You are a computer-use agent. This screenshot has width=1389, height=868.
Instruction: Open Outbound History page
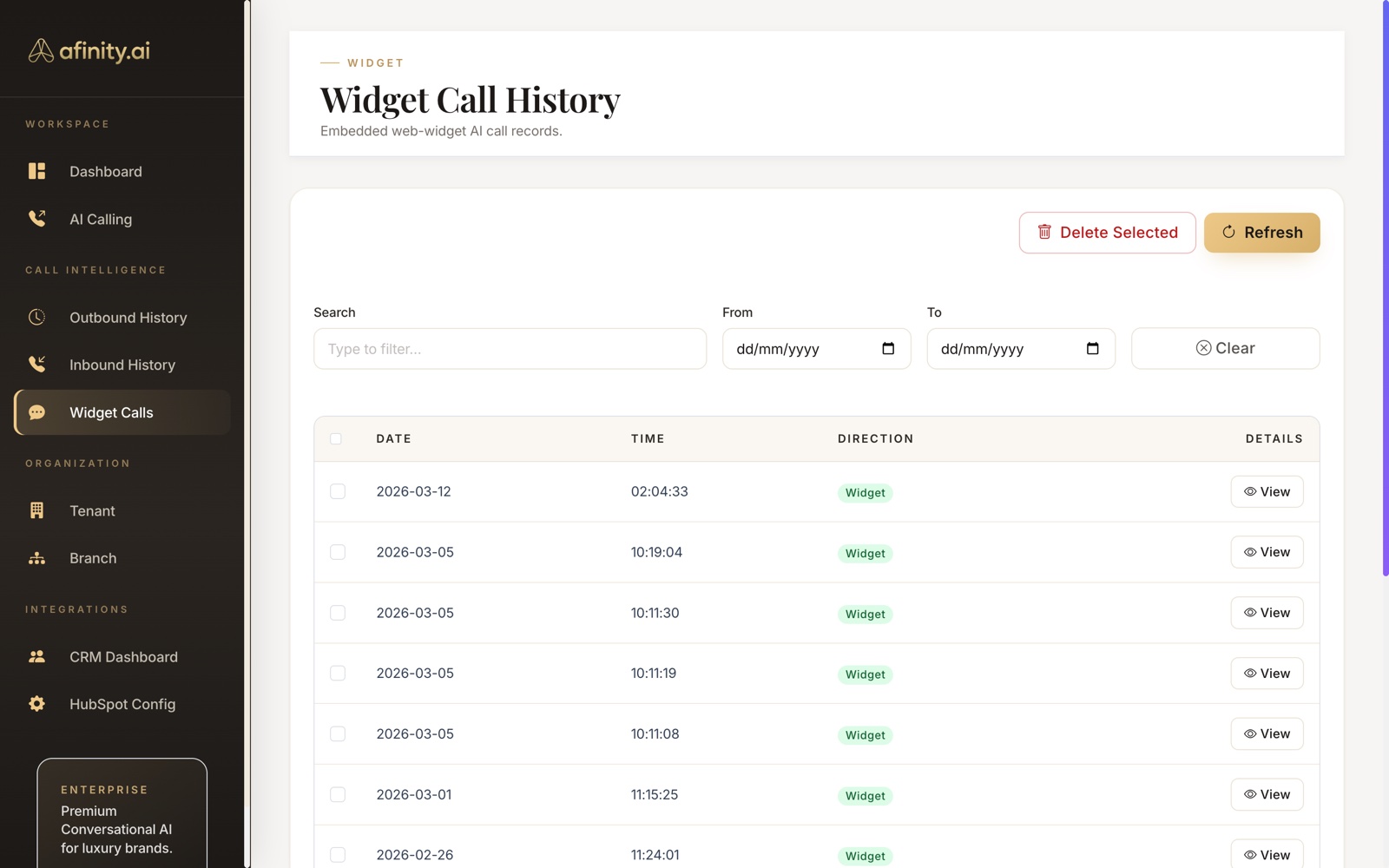122,317
